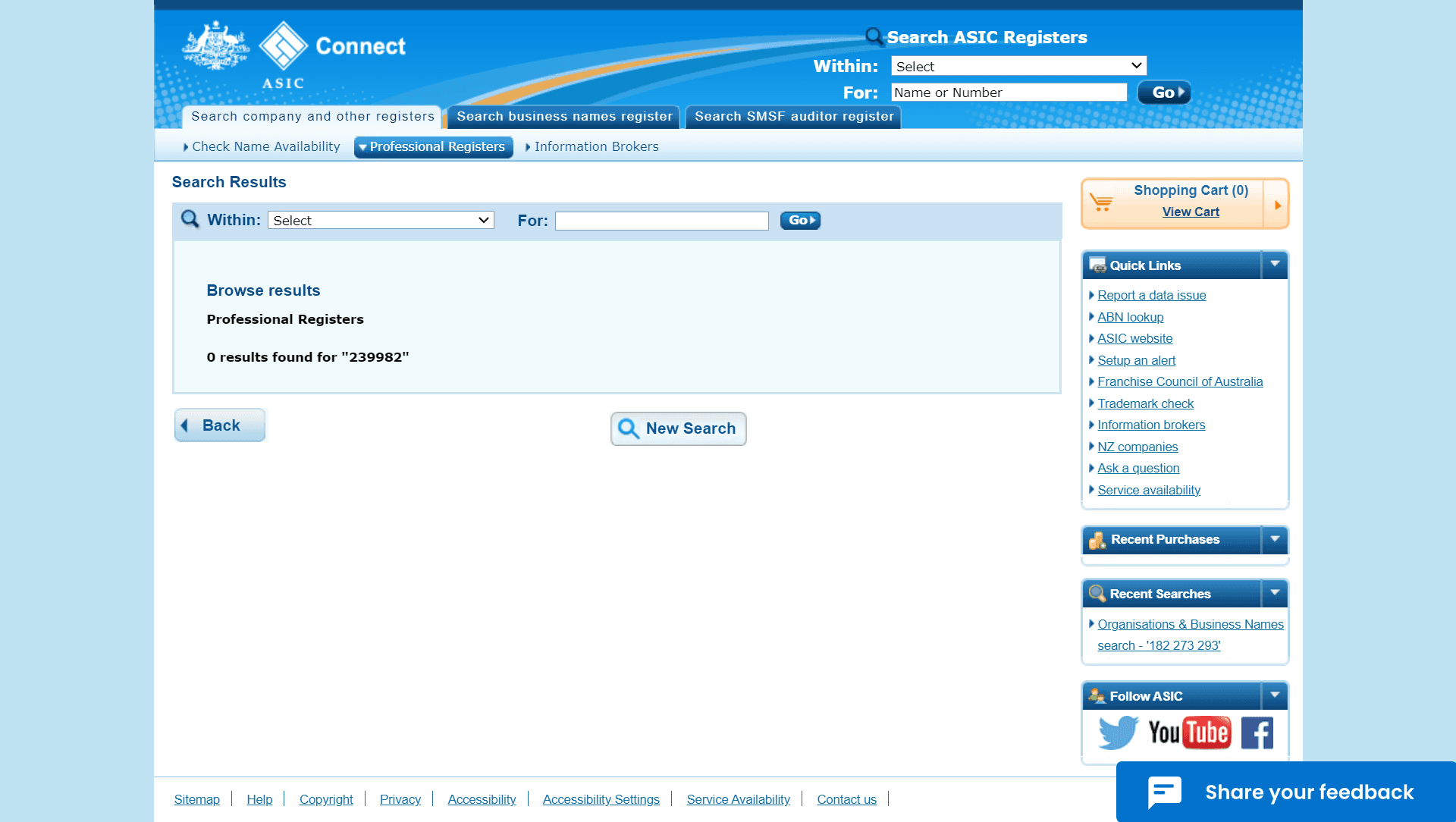
Task: Open Copyright footer link
Action: [326, 800]
